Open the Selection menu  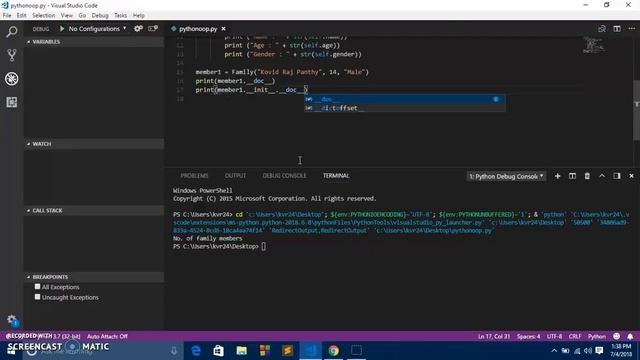coord(43,15)
